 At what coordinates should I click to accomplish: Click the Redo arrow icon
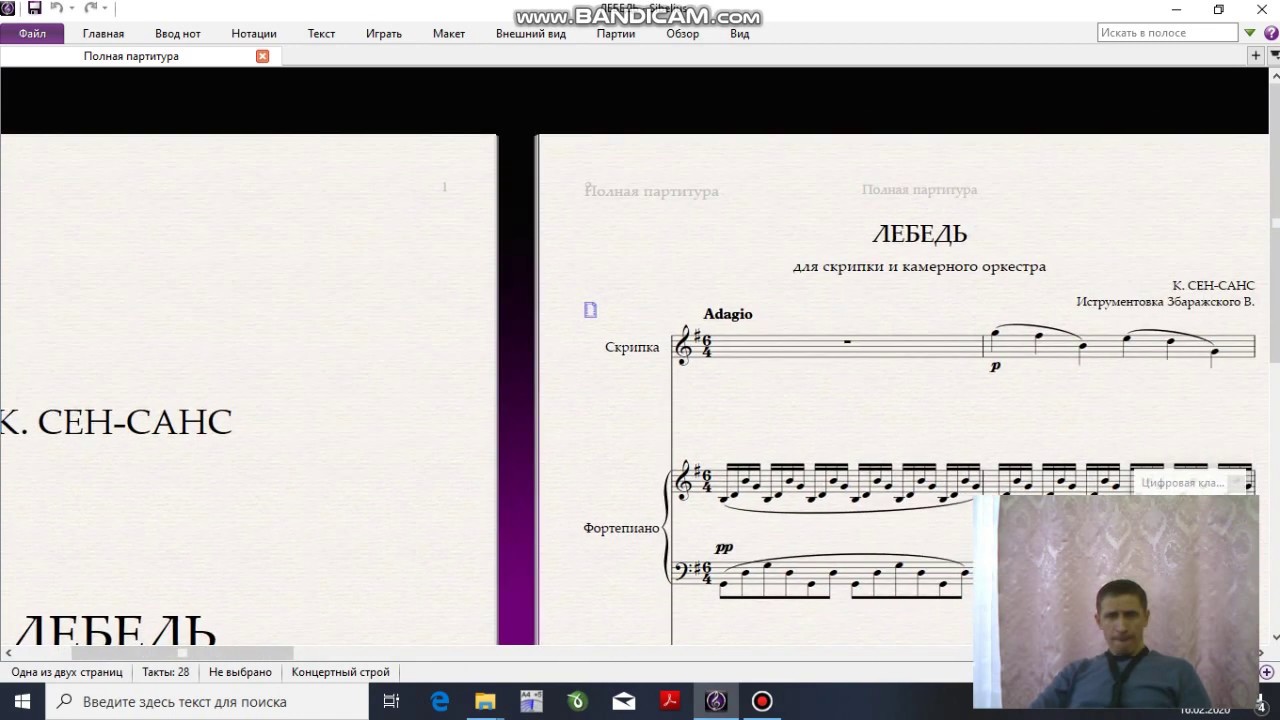point(90,9)
